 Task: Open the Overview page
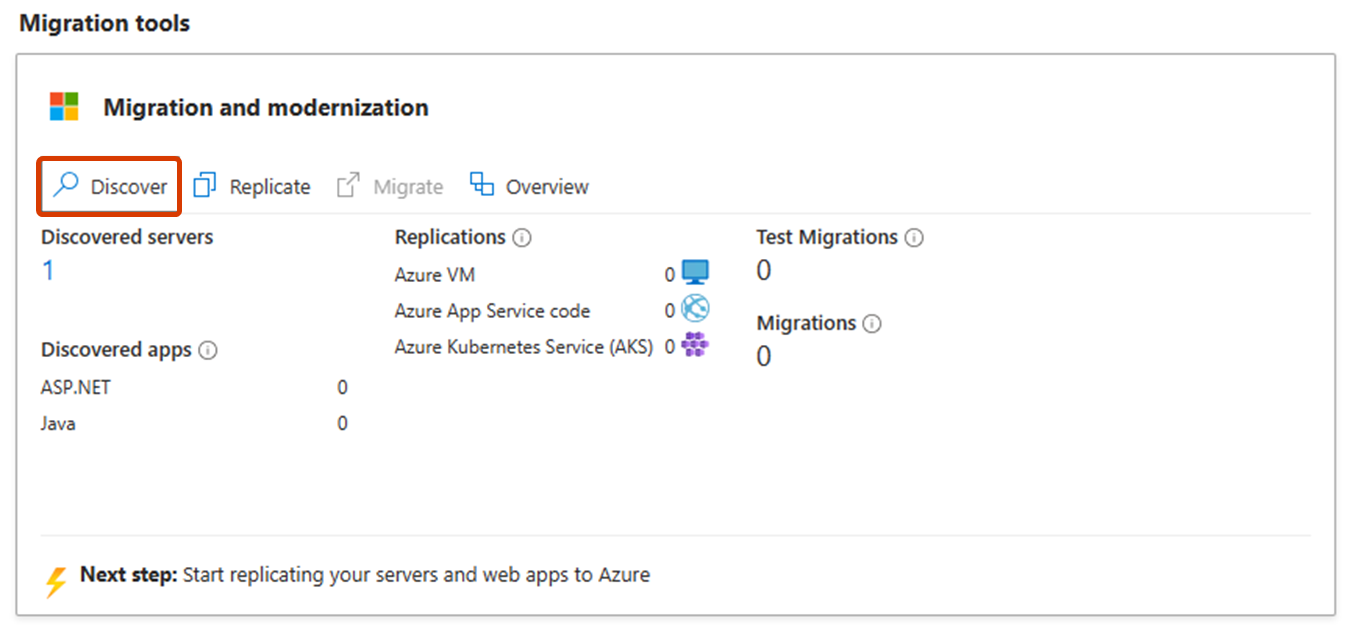547,185
